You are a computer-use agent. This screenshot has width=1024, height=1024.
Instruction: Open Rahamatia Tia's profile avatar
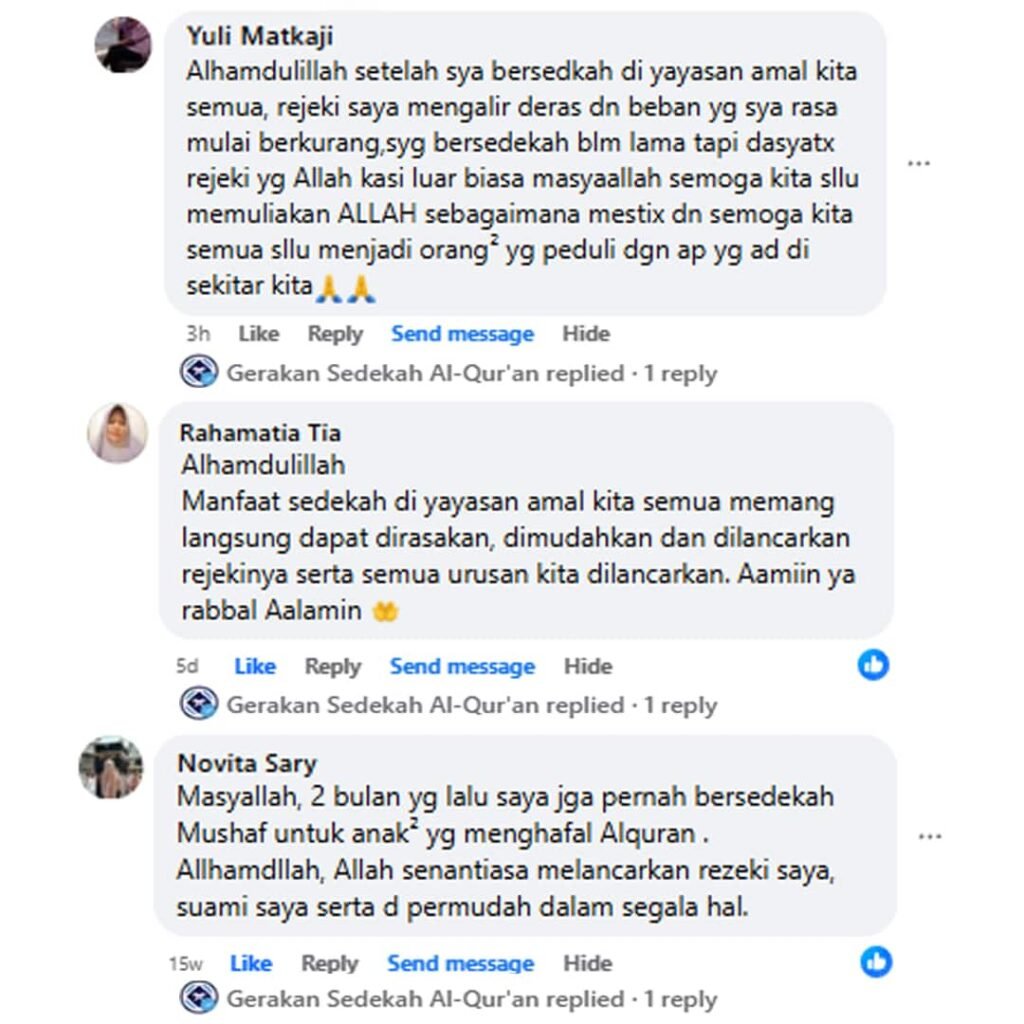pyautogui.click(x=118, y=433)
